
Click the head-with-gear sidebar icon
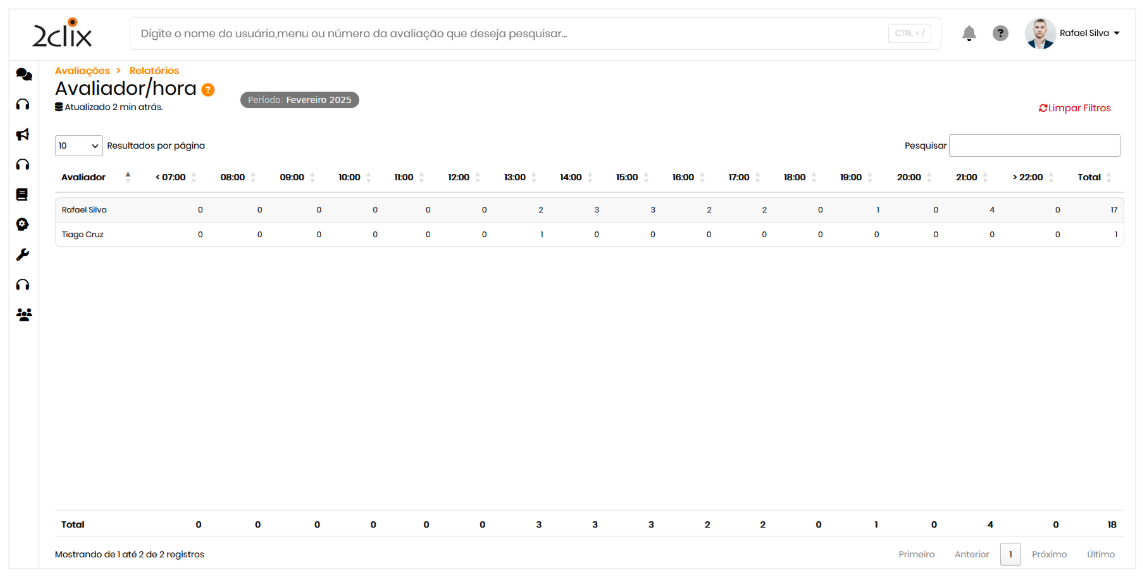23,224
